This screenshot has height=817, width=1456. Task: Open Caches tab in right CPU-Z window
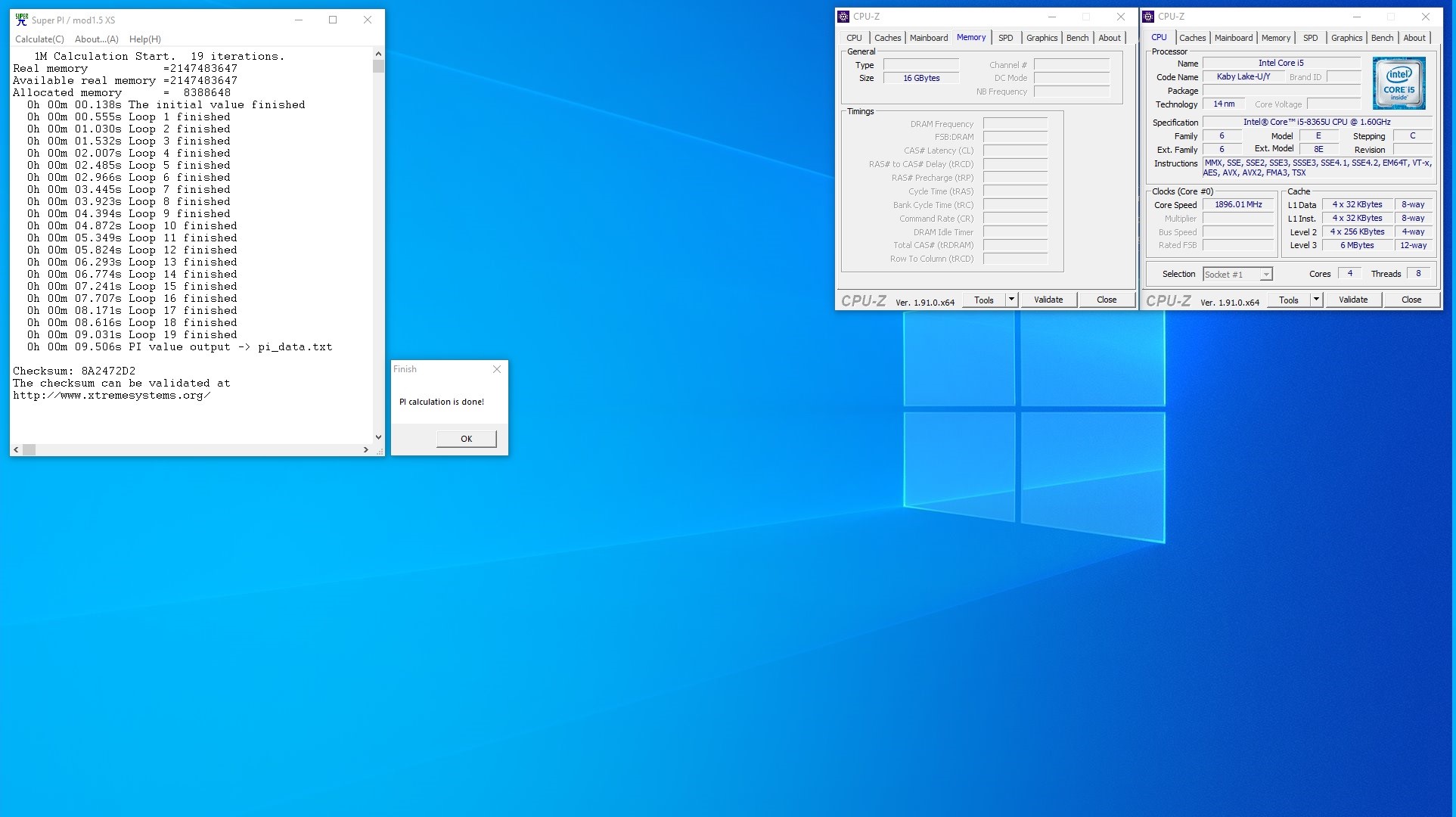pos(1192,38)
